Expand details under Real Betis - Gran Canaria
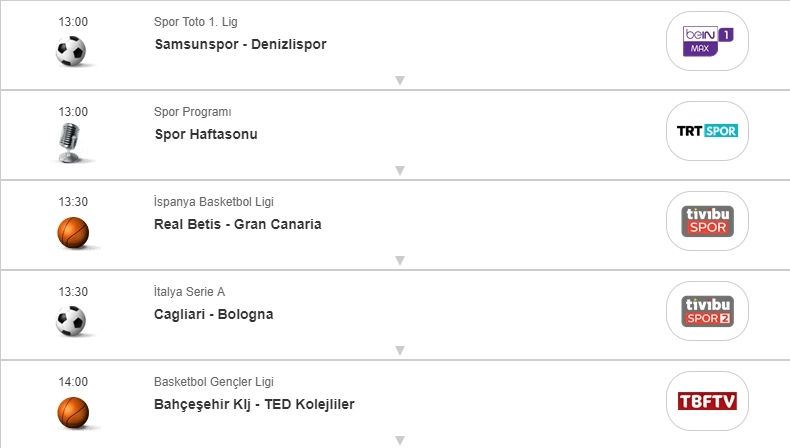Viewport: 790px width, 448px height. 399,261
